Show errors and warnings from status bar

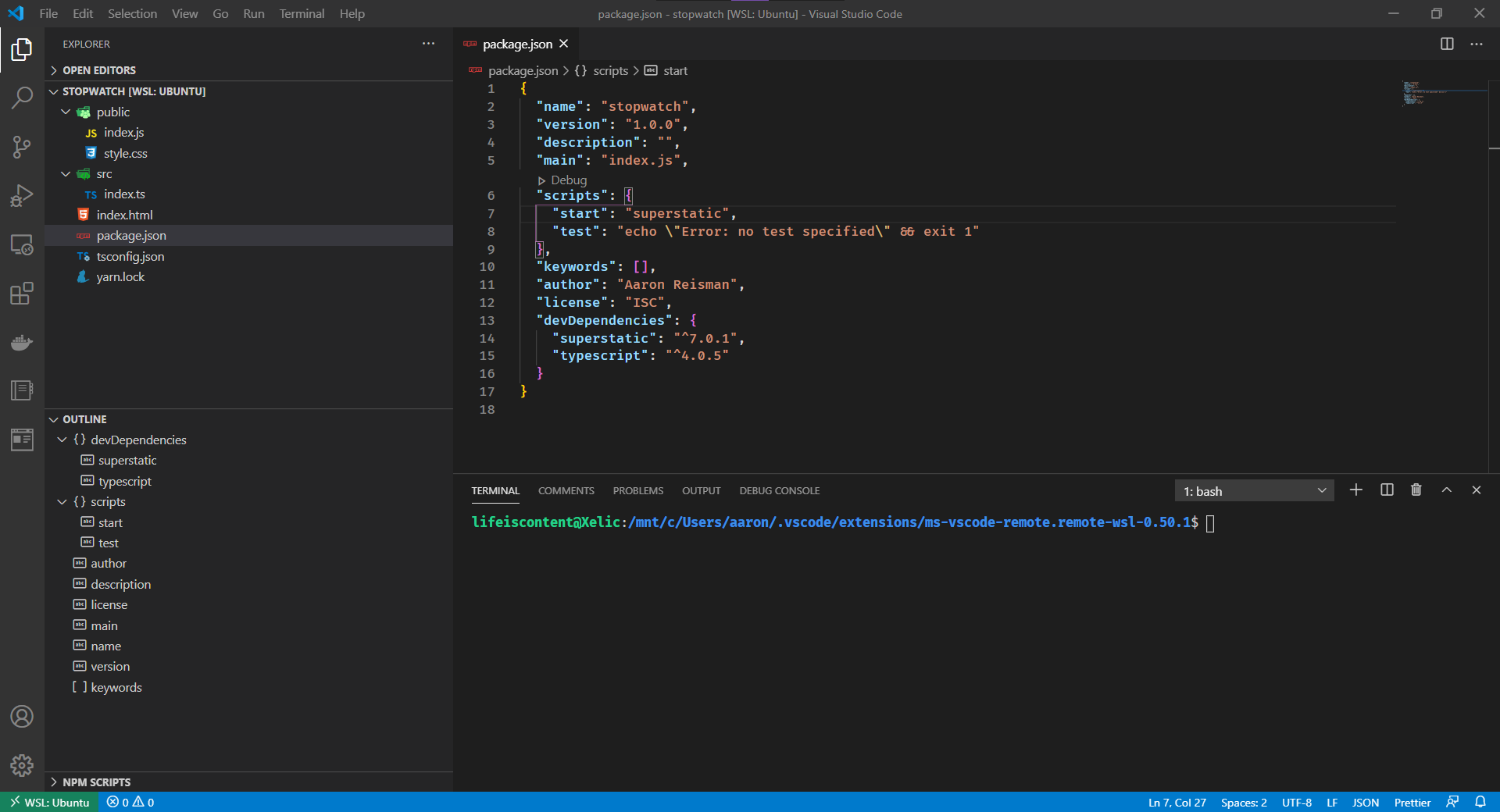click(130, 802)
